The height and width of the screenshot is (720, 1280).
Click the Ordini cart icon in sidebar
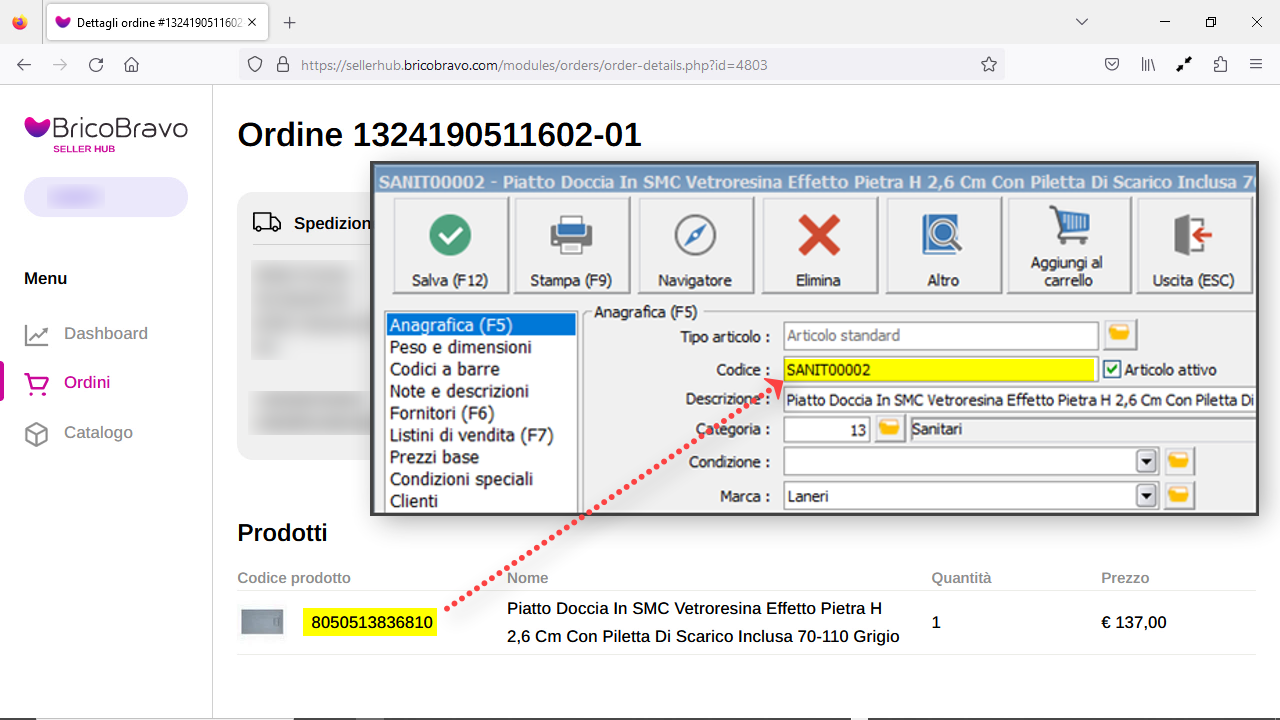click(37, 383)
